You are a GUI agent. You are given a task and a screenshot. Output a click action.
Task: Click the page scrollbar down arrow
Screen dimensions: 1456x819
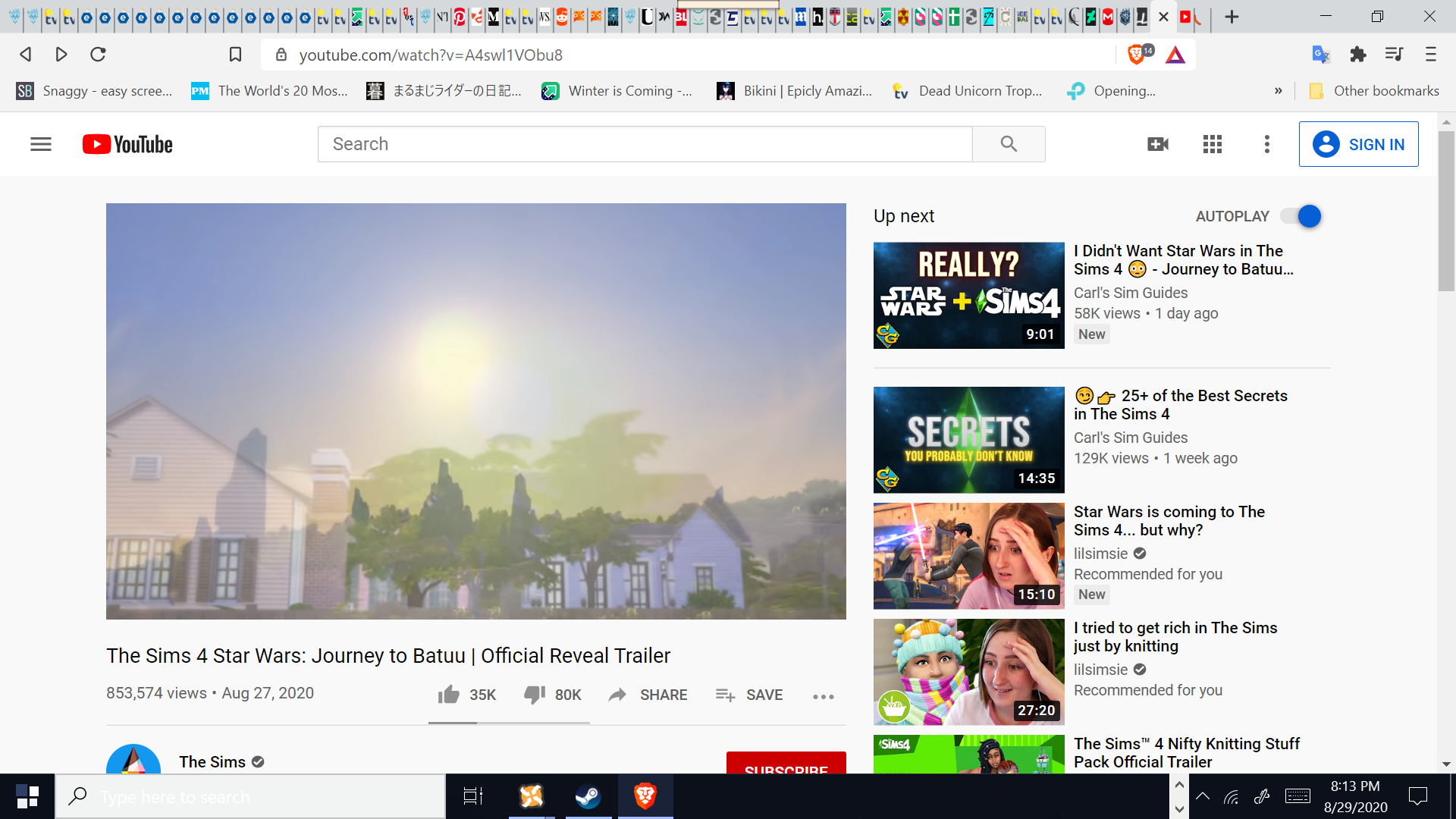coord(1446,764)
